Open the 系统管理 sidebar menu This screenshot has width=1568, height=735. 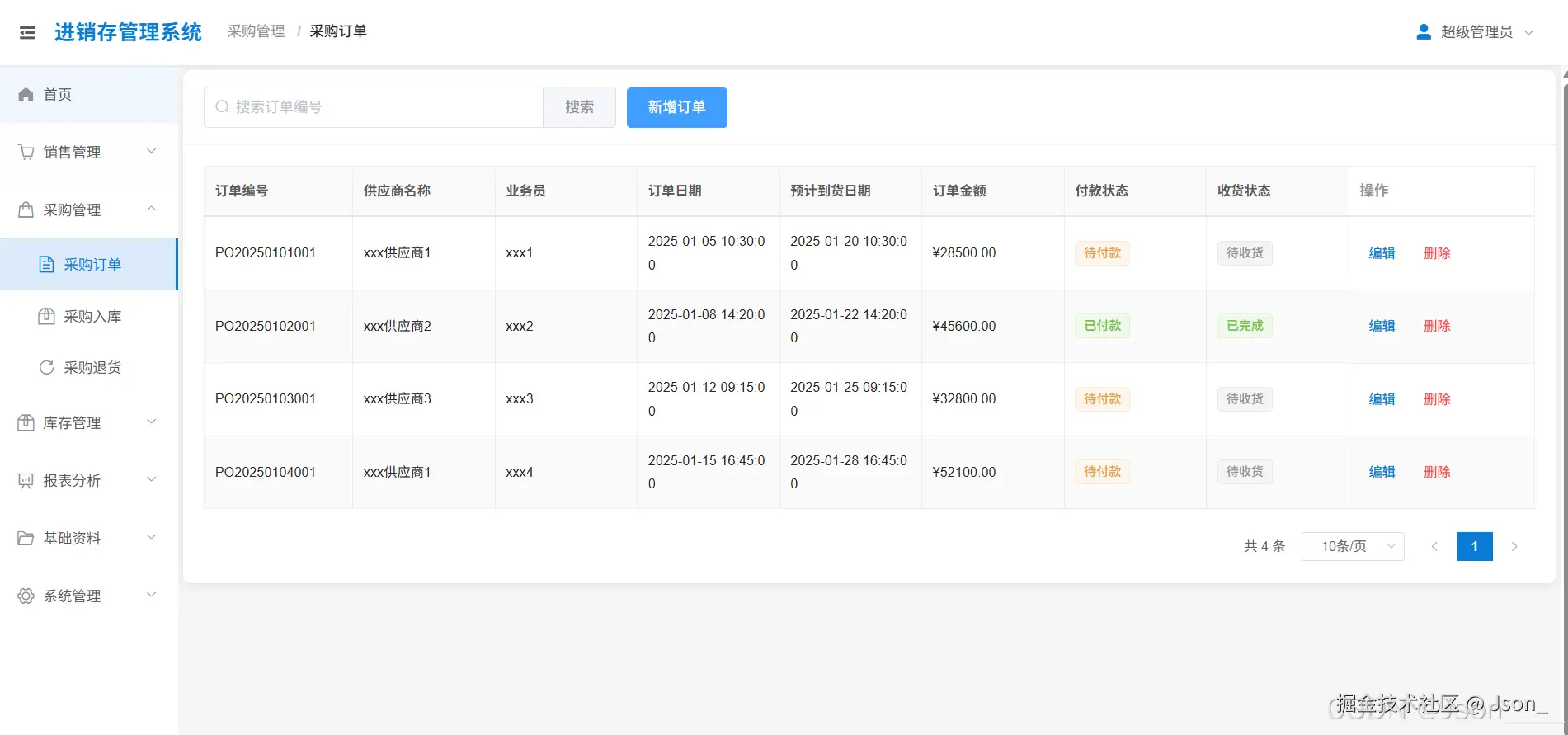pos(89,596)
